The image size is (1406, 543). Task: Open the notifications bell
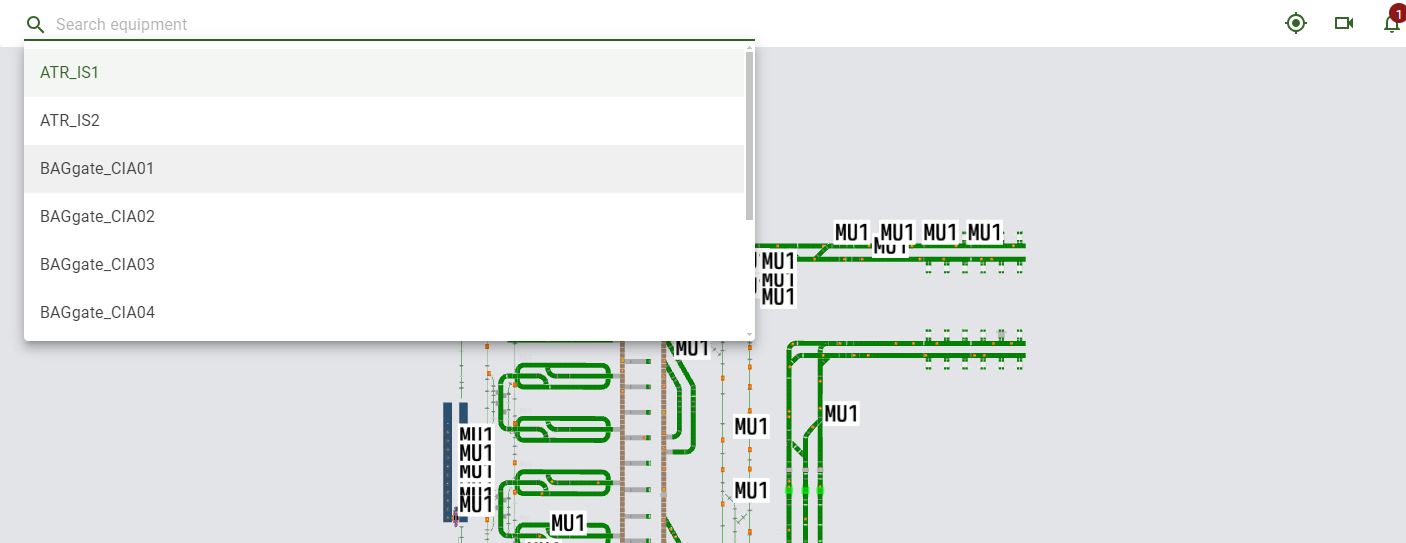pyautogui.click(x=1390, y=25)
